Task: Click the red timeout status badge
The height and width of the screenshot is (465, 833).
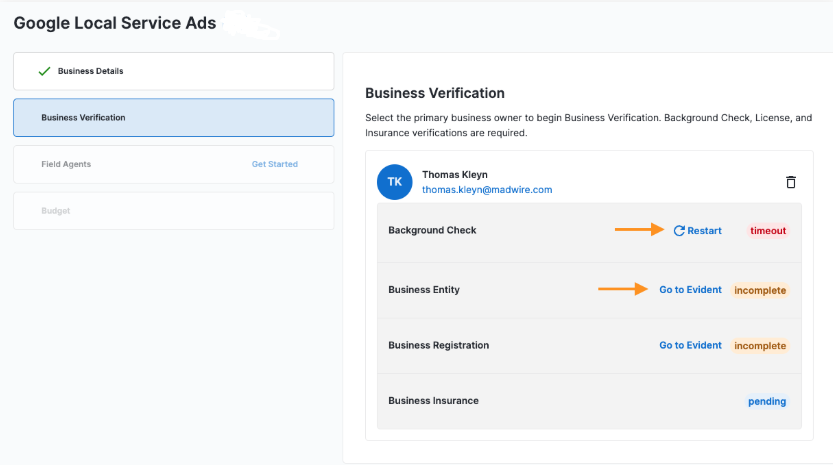Action: tap(768, 231)
